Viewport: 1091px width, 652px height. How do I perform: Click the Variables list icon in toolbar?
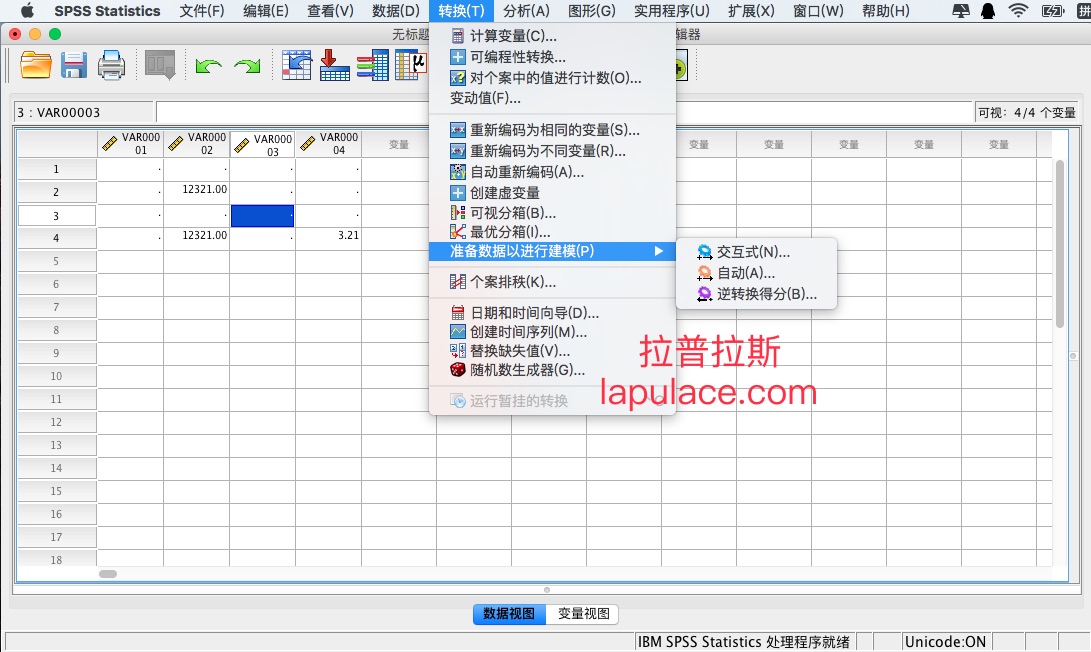373,65
